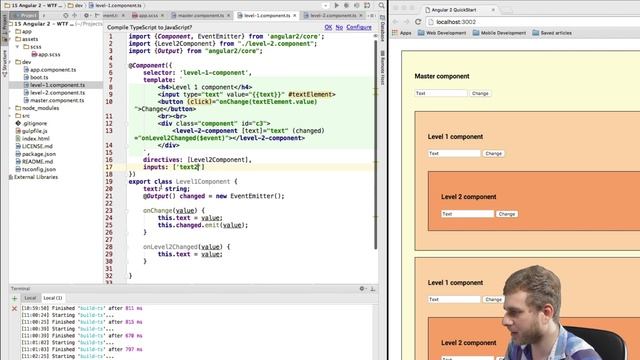
Task: Click dev breadcrumb in navigation bar
Action: click(x=76, y=5)
